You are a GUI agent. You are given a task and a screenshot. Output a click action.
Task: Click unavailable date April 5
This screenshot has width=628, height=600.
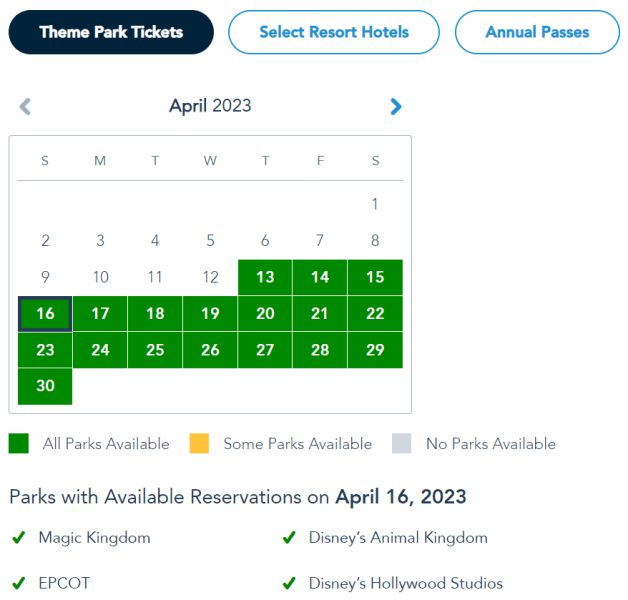(x=210, y=241)
